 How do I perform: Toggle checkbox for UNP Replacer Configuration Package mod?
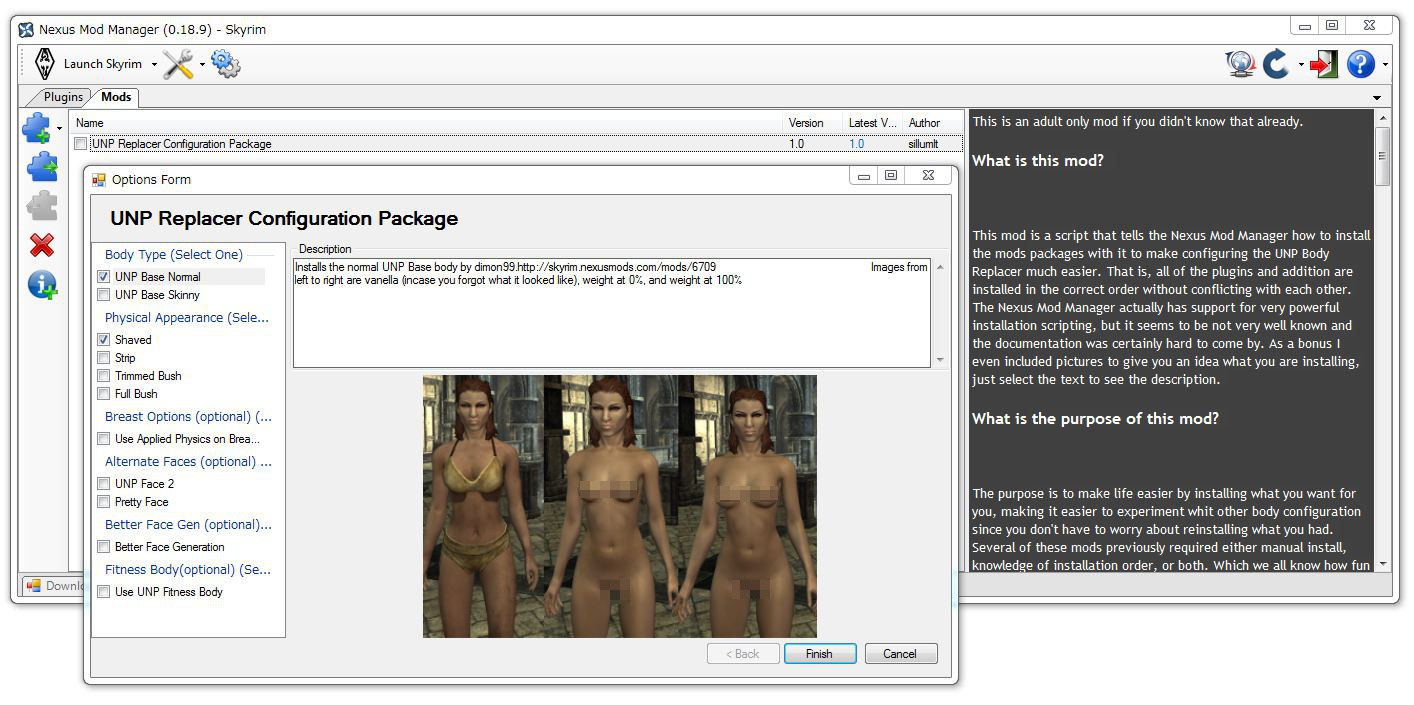click(x=80, y=144)
